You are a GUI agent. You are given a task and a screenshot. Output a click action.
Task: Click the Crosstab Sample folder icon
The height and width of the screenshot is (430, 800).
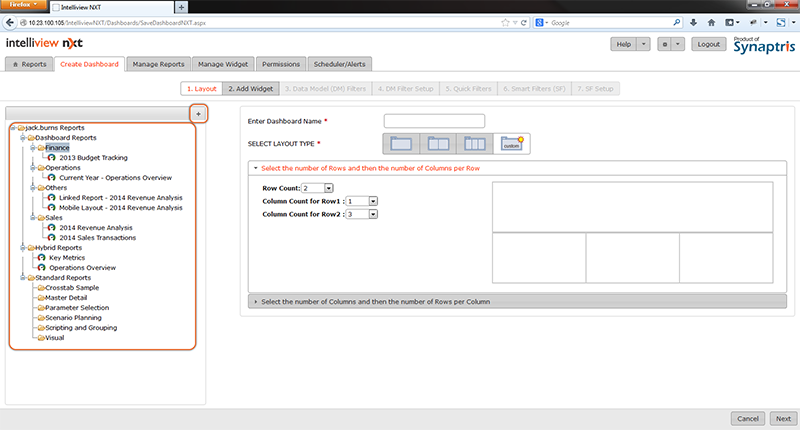41,288
